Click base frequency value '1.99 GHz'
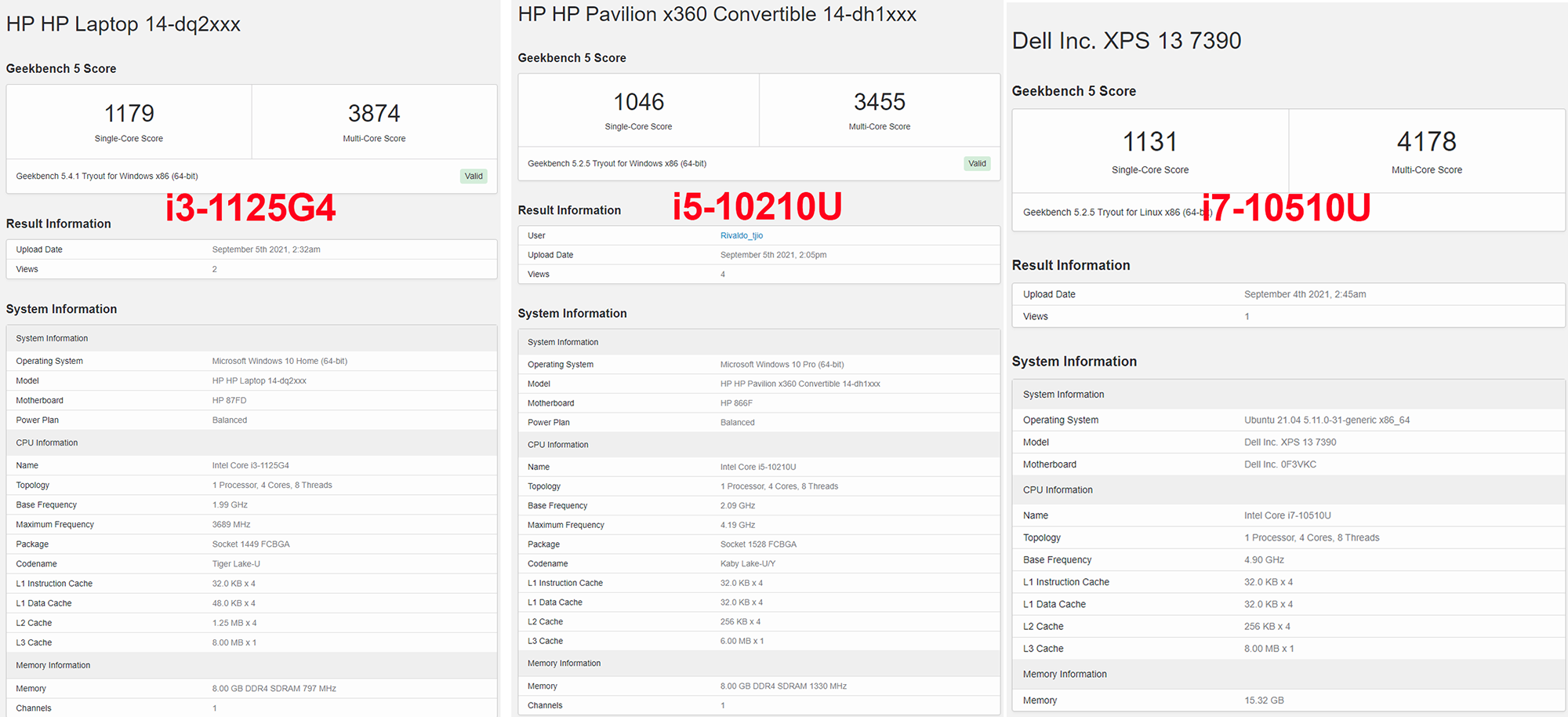The image size is (1568, 717). click(230, 504)
